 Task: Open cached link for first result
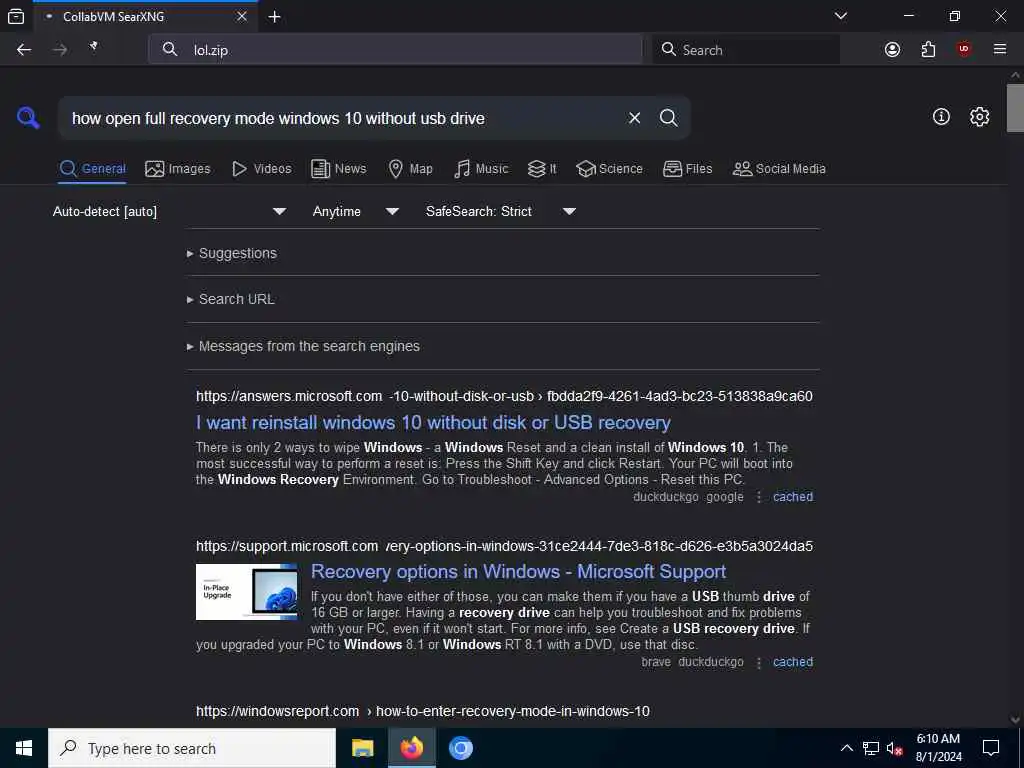[x=793, y=497]
